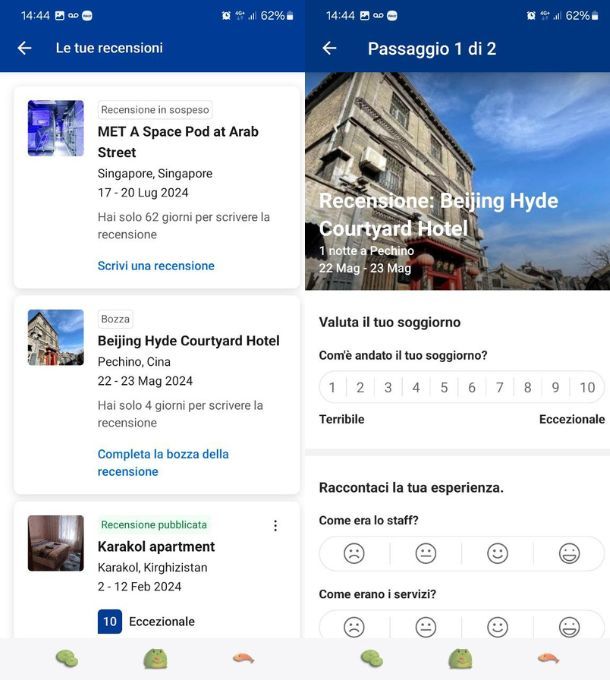This screenshot has height=680, width=610.
Task: Select stay score 4
Action: 416,387
